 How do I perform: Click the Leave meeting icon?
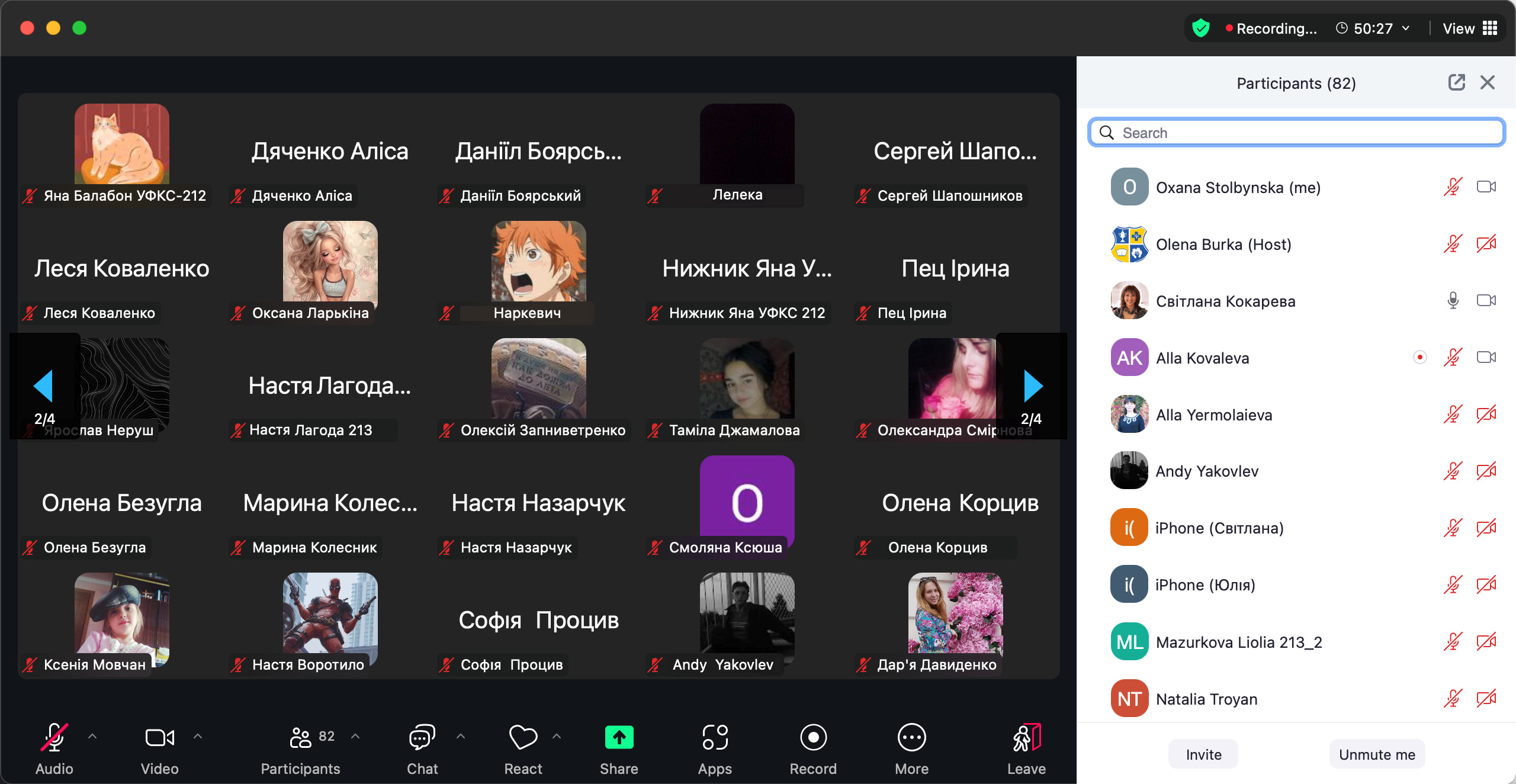(1026, 738)
